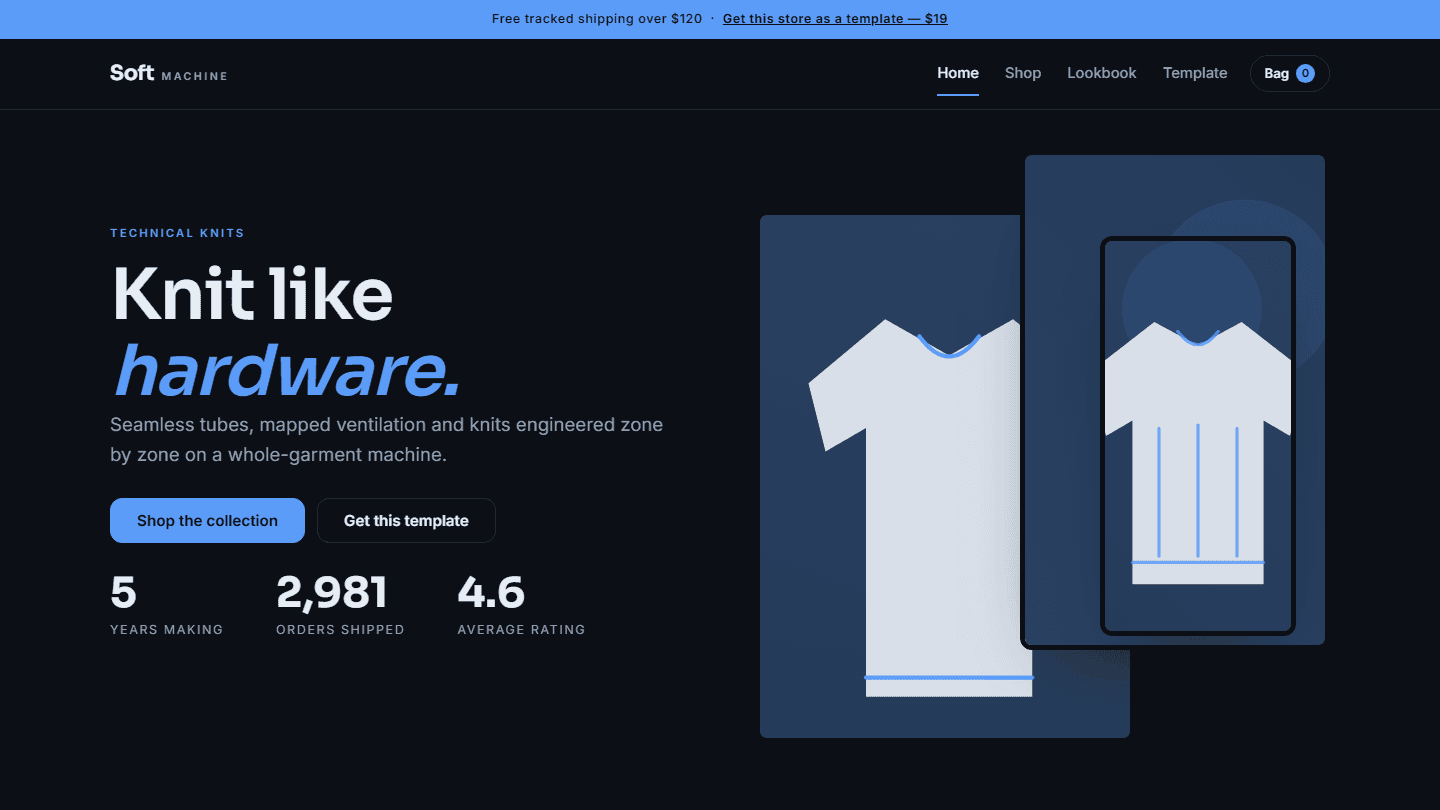Click the 'YEARS MAKING' label
The height and width of the screenshot is (810, 1440).
166,630
